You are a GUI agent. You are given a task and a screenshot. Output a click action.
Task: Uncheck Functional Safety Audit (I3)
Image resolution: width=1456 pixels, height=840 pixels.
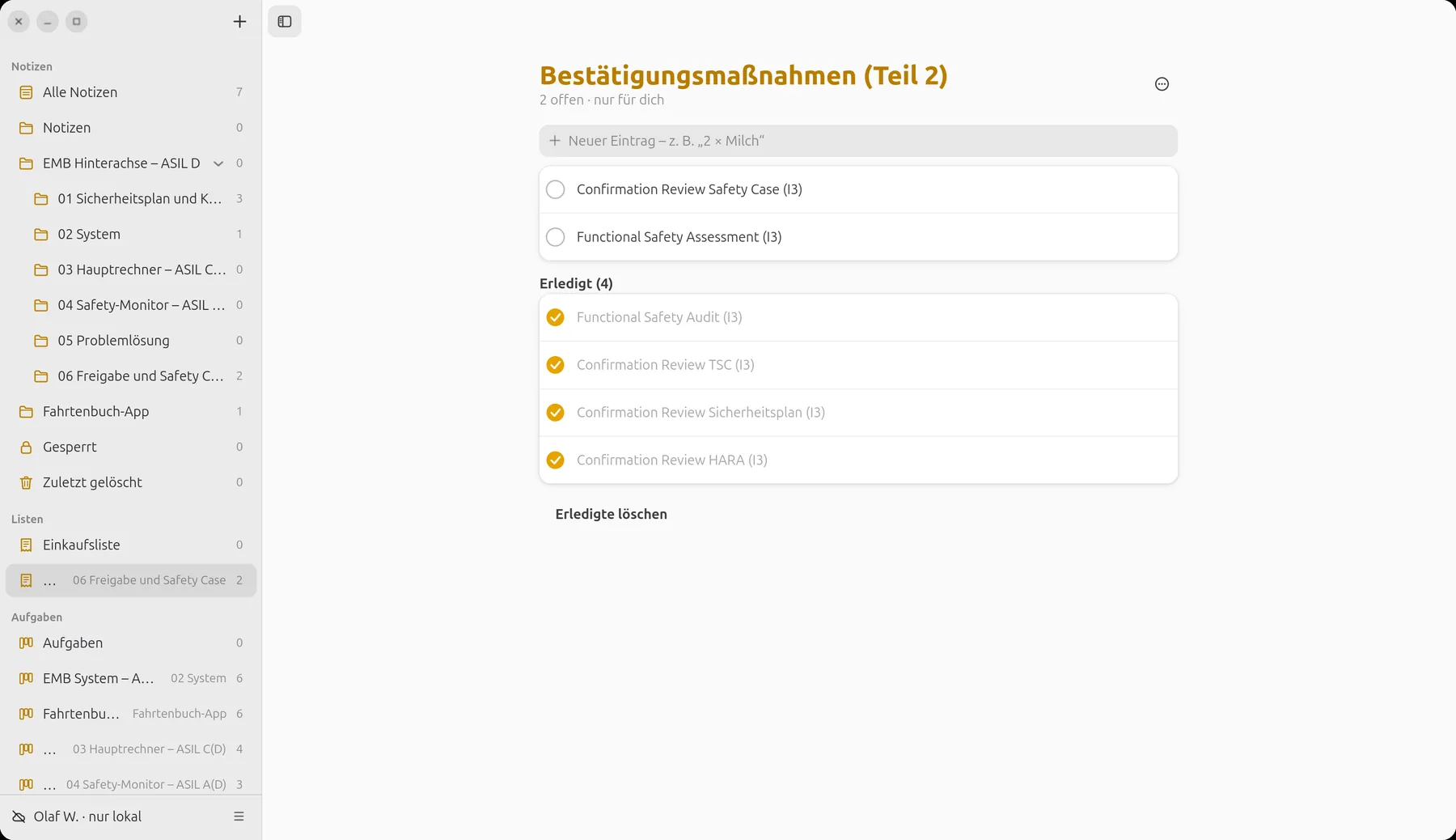coord(555,317)
